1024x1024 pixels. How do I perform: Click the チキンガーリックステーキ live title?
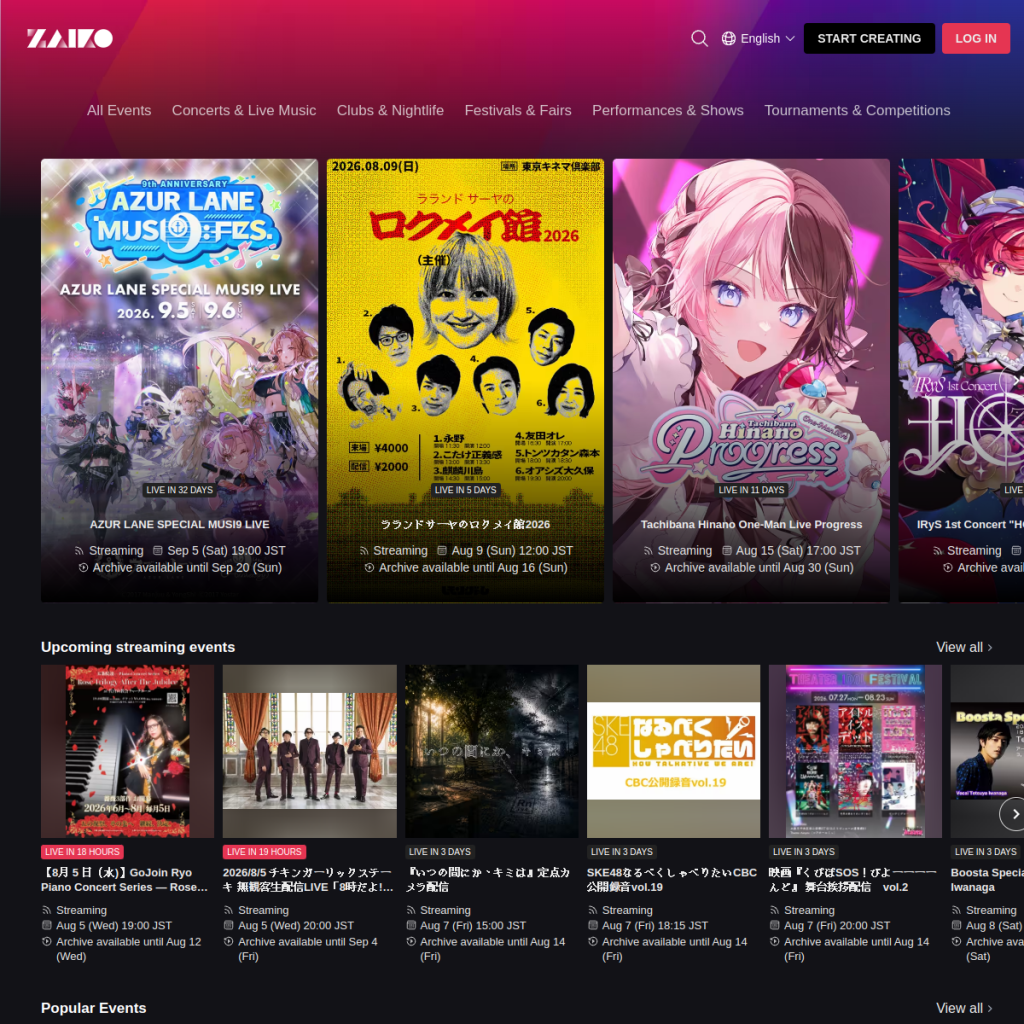coord(308,880)
